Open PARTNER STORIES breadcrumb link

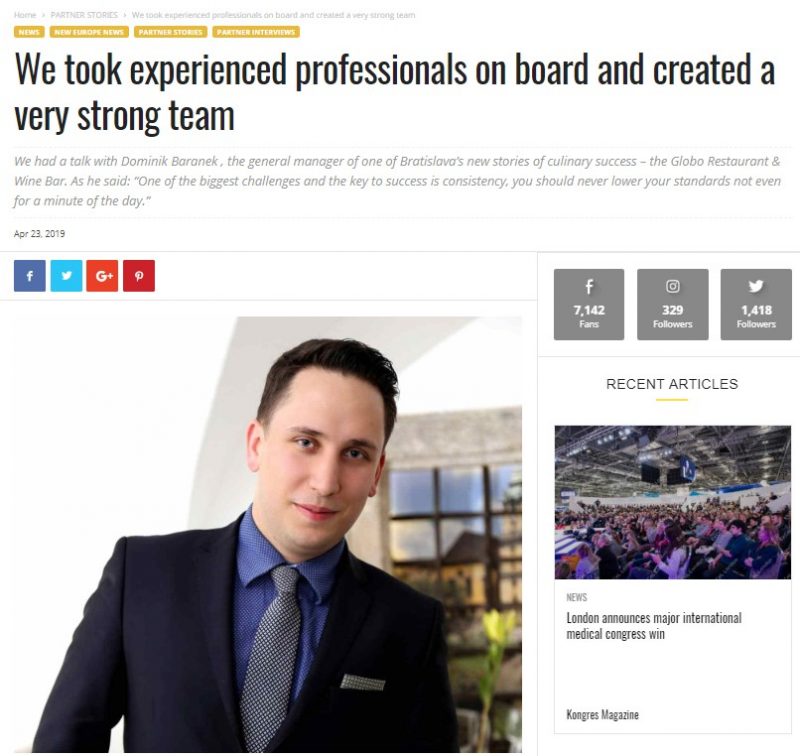[x=84, y=15]
